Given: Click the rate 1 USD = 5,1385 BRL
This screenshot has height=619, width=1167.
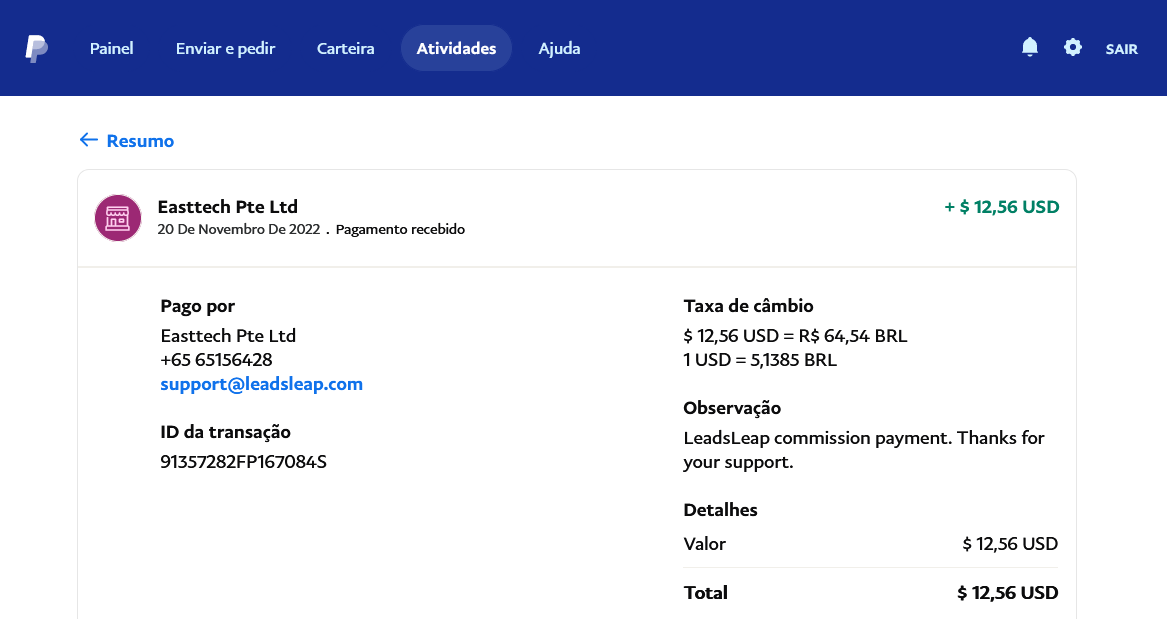Looking at the screenshot, I should tap(760, 360).
